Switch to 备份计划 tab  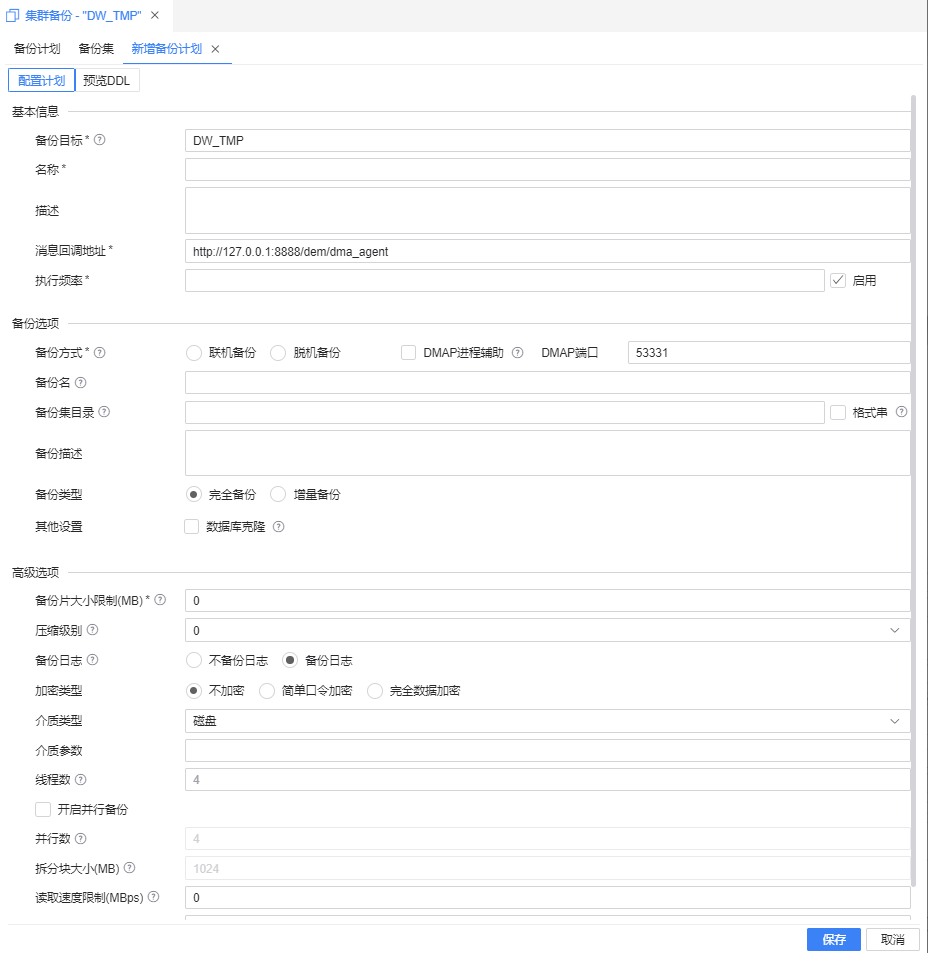[x=37, y=49]
